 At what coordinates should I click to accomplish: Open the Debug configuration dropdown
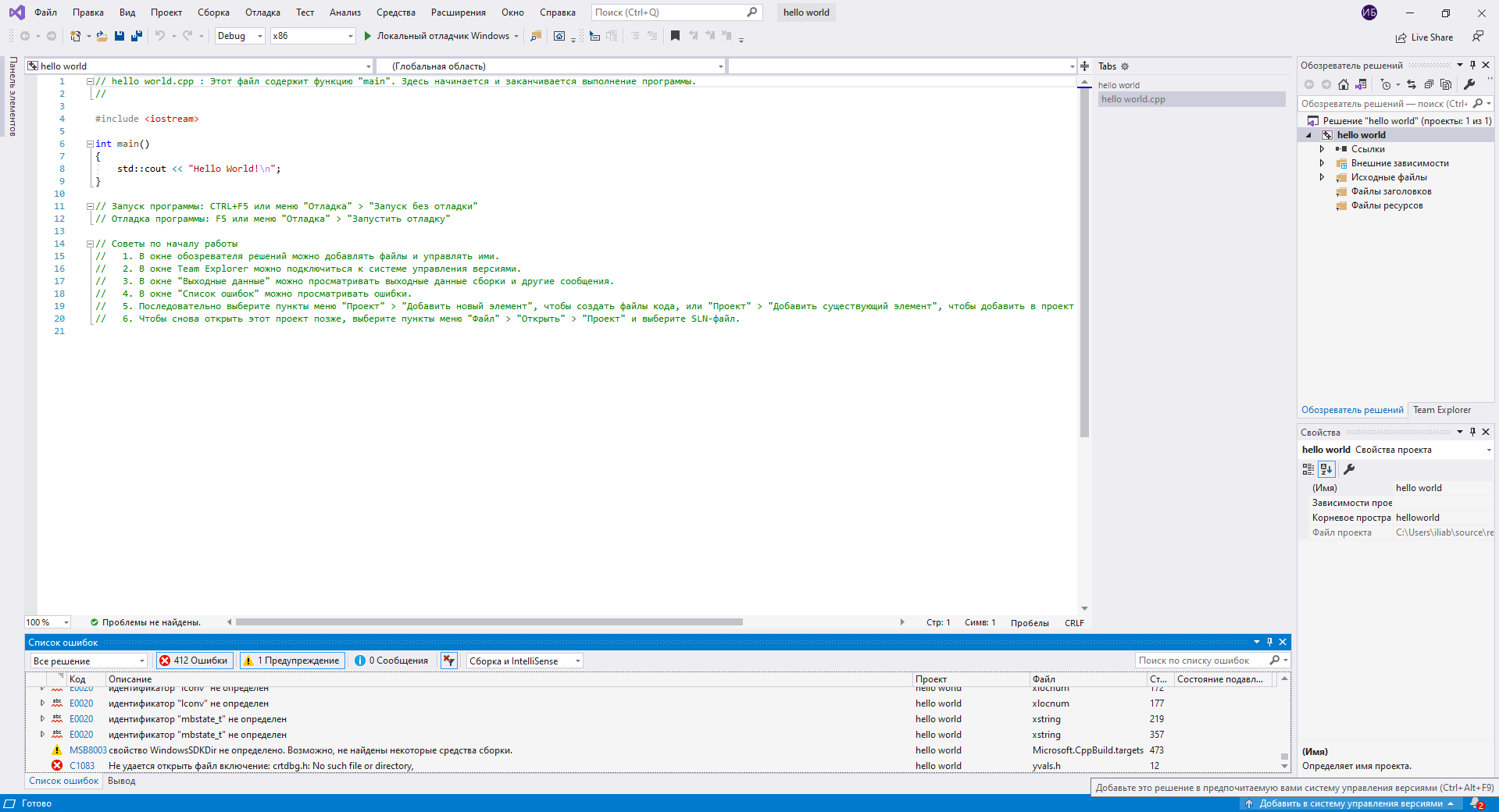[x=240, y=36]
